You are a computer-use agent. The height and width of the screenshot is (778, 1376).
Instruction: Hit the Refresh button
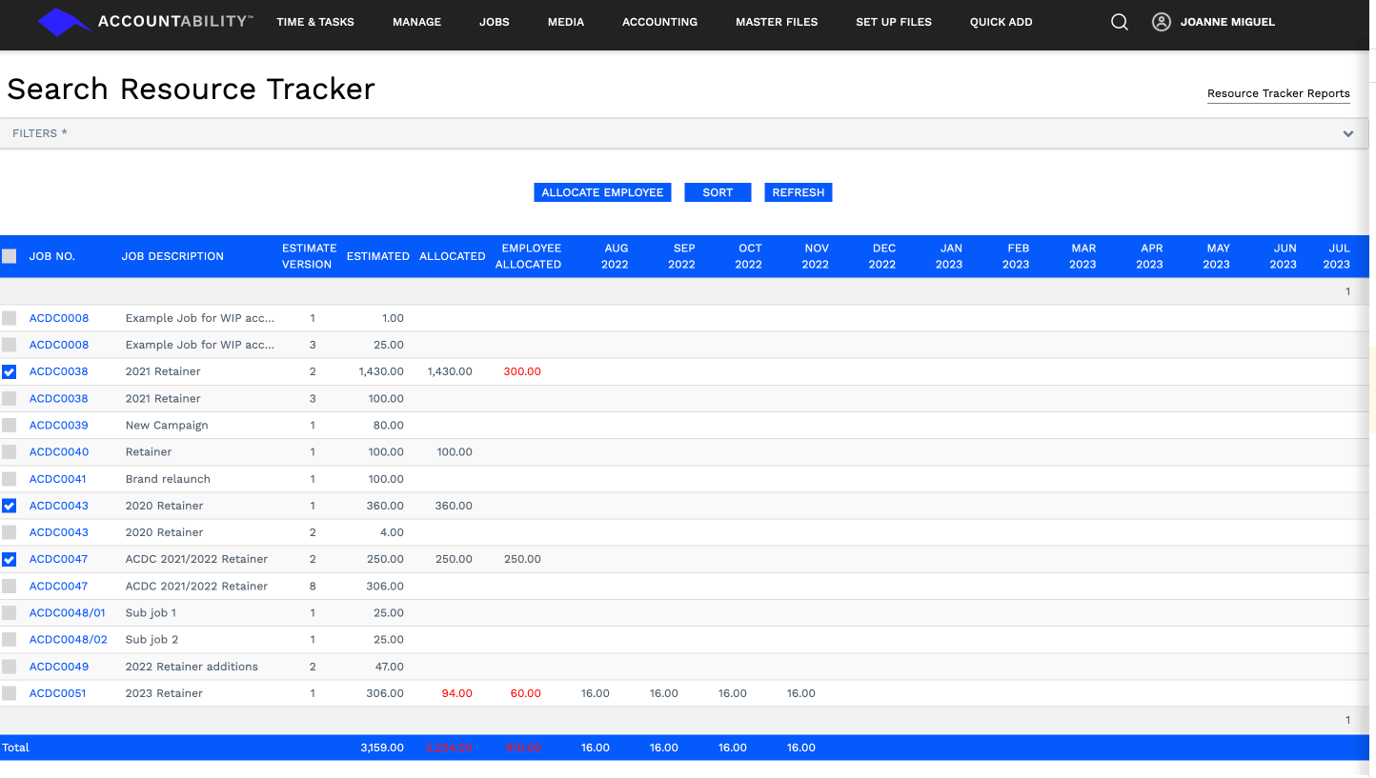tap(798, 192)
